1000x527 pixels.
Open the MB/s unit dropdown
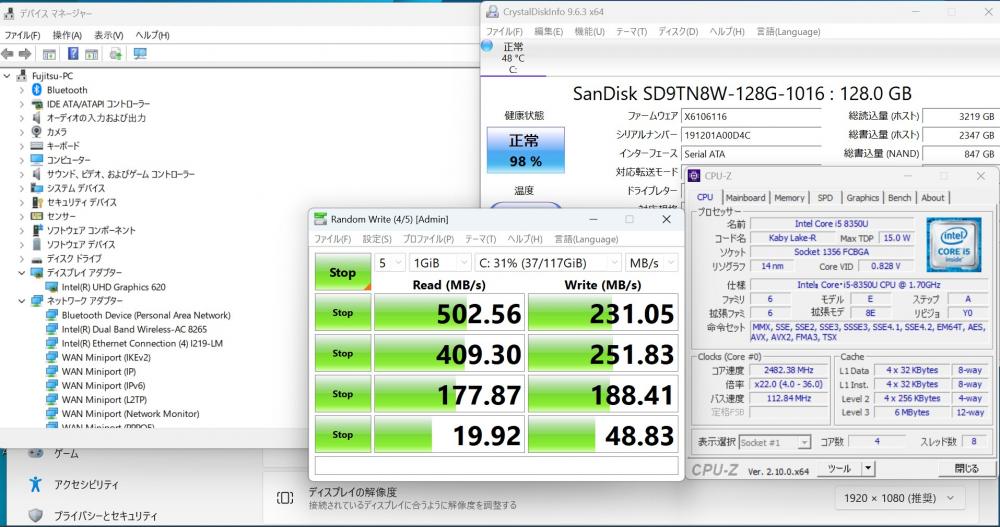(651, 263)
